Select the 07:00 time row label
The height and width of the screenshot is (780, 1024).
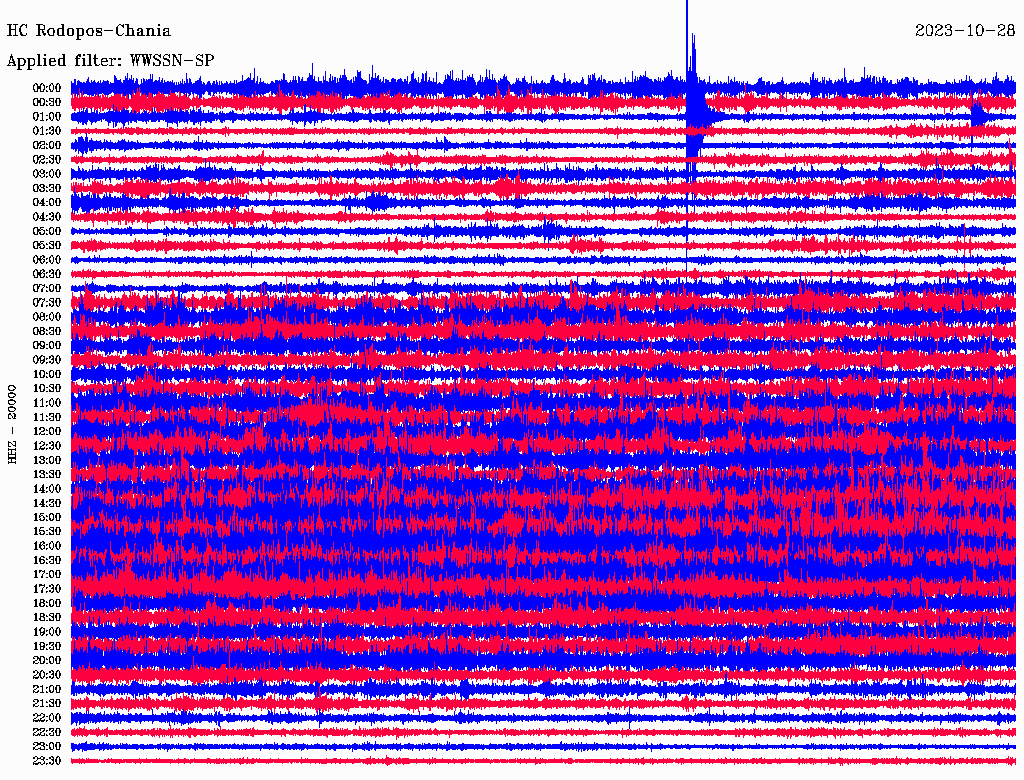click(x=47, y=289)
